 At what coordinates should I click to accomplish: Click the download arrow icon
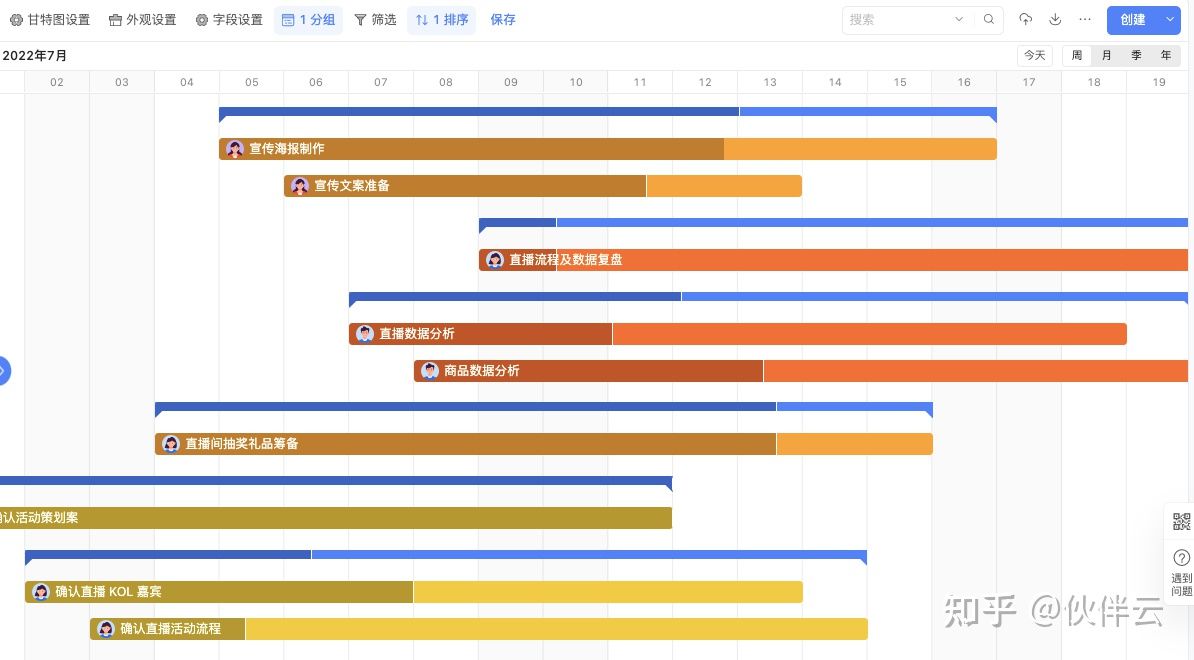[1055, 20]
